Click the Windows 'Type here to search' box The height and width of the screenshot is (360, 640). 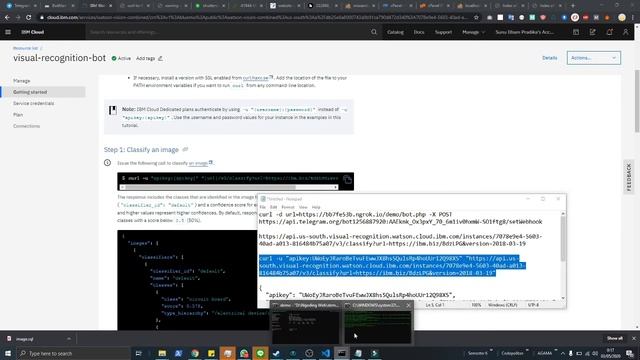[x=73, y=353]
